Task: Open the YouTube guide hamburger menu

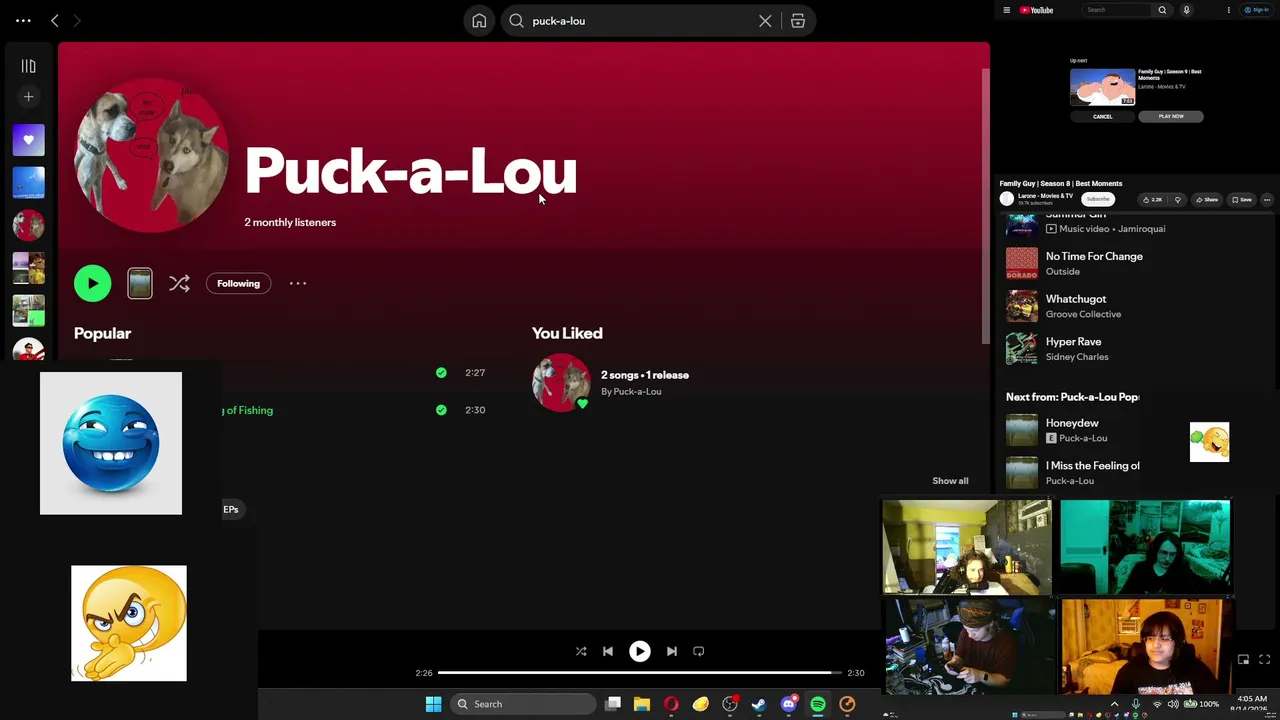Action: click(1007, 10)
